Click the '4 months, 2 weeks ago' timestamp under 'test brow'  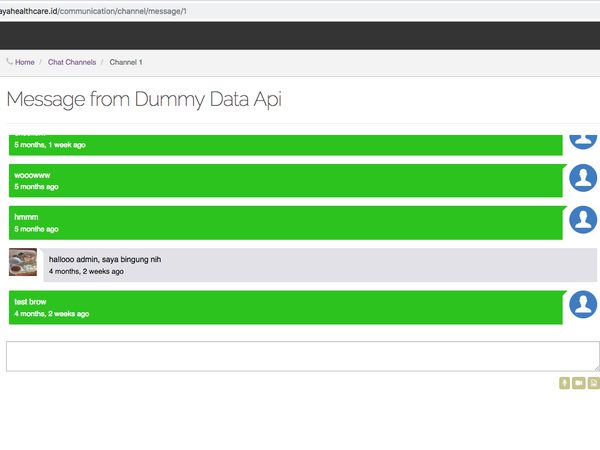(x=52, y=314)
